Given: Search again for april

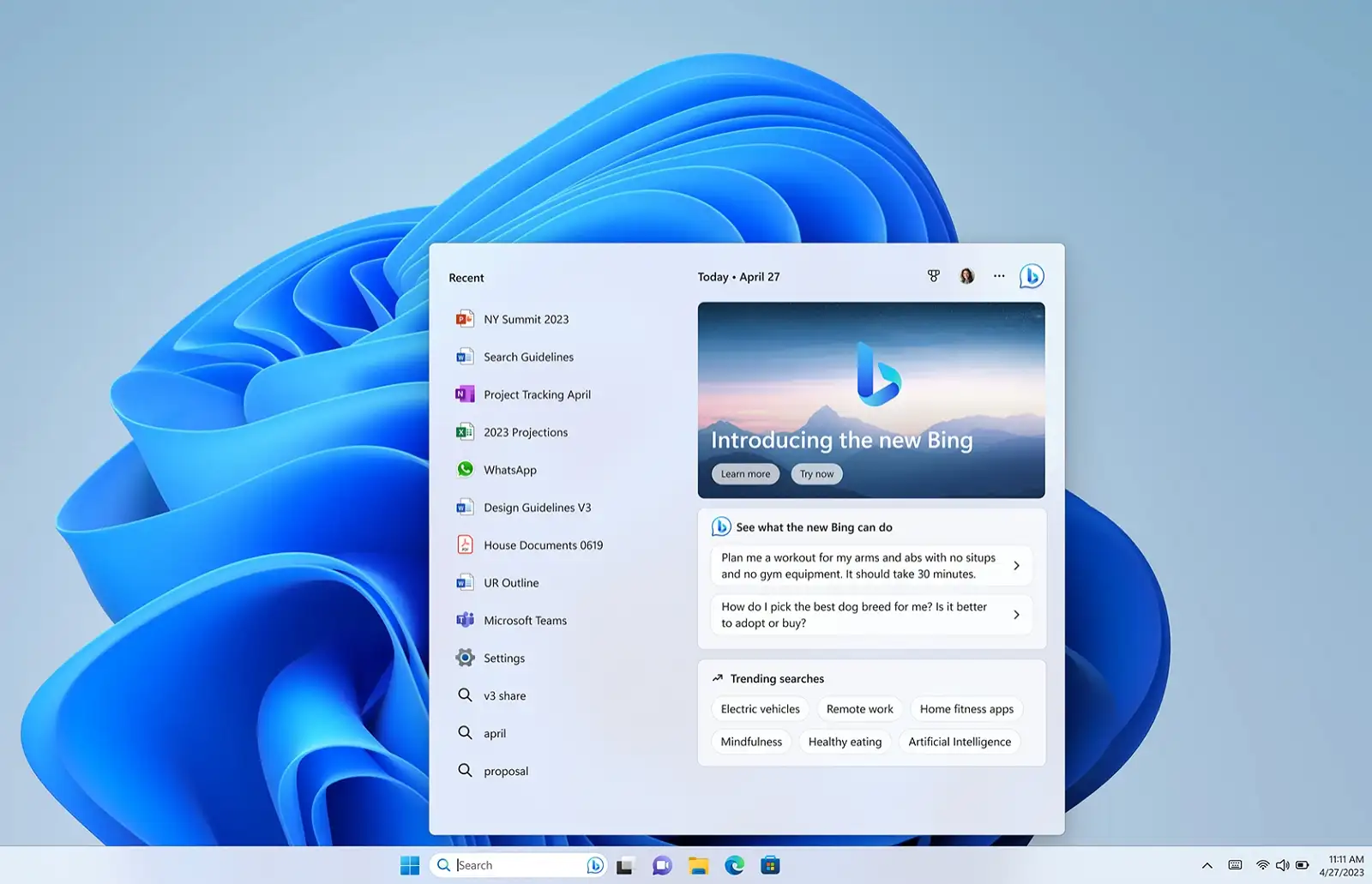Looking at the screenshot, I should tap(481, 733).
